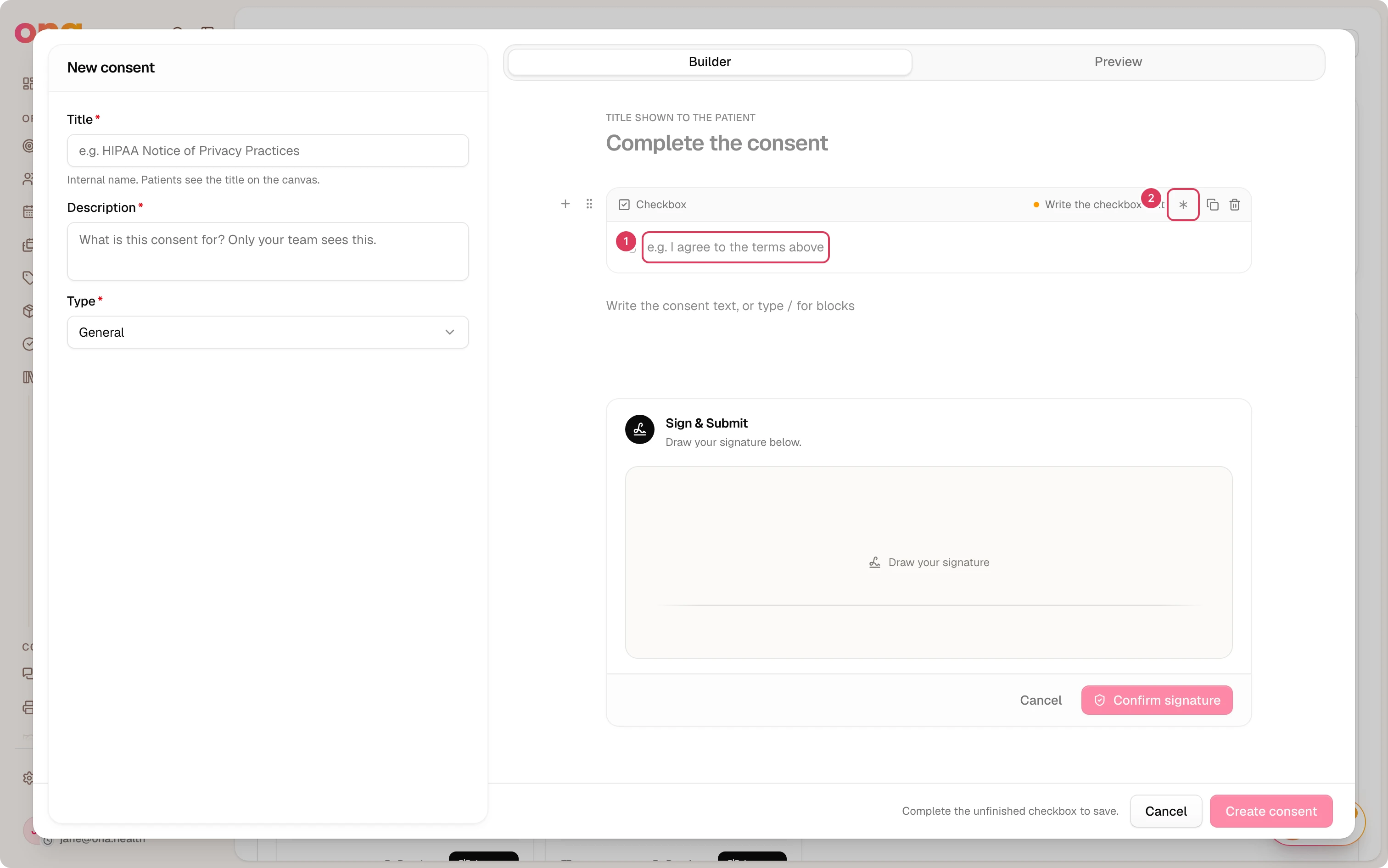
Task: Click the black signature icon beside Sign & Submit
Action: pyautogui.click(x=639, y=429)
